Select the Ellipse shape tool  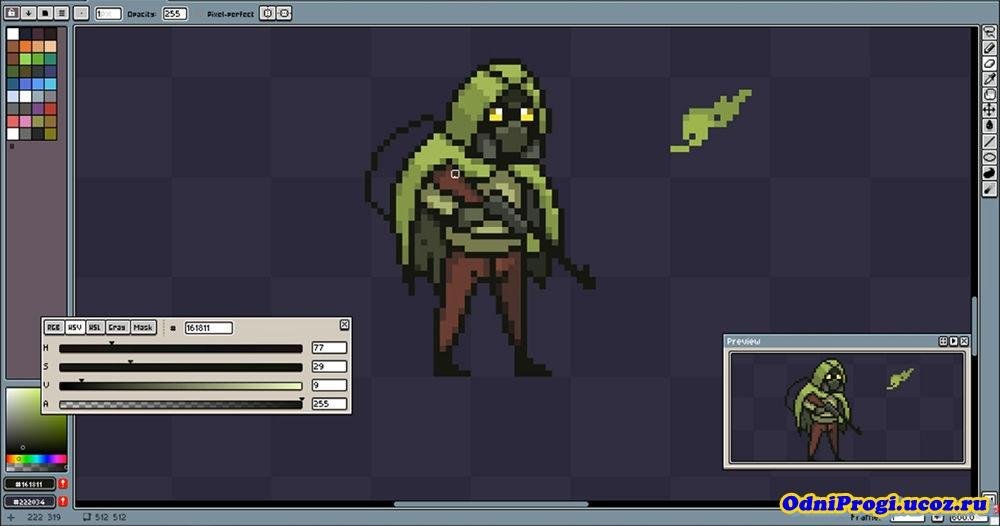tap(990, 156)
